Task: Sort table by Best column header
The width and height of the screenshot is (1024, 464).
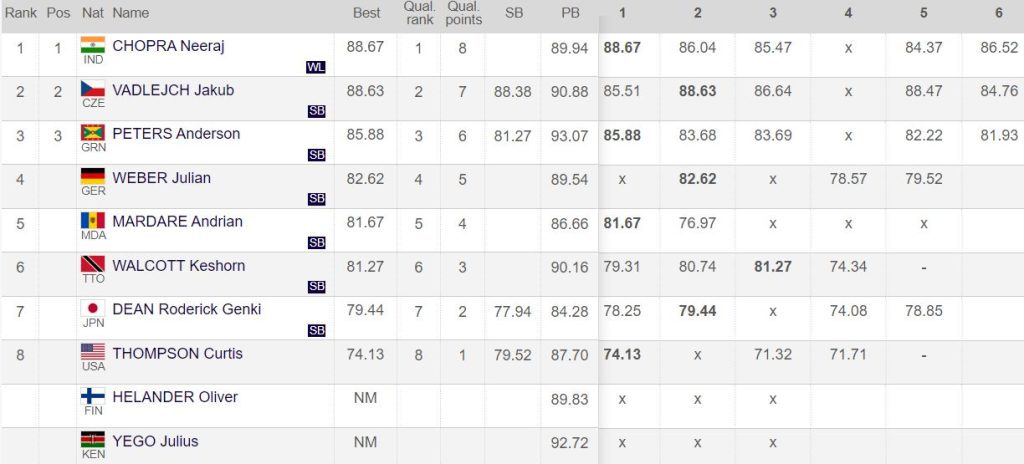Action: (366, 13)
